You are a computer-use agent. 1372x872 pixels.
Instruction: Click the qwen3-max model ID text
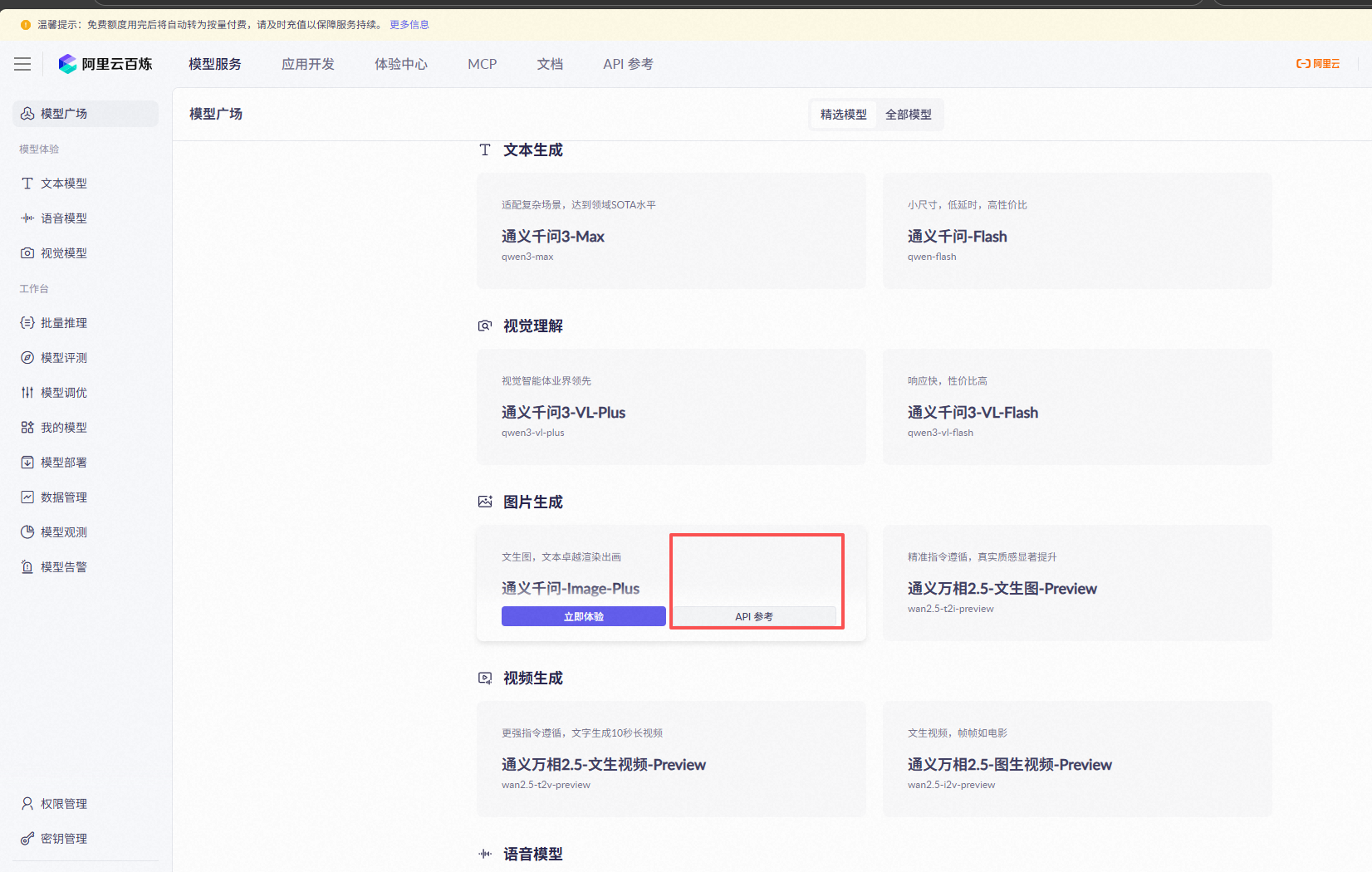tap(527, 257)
